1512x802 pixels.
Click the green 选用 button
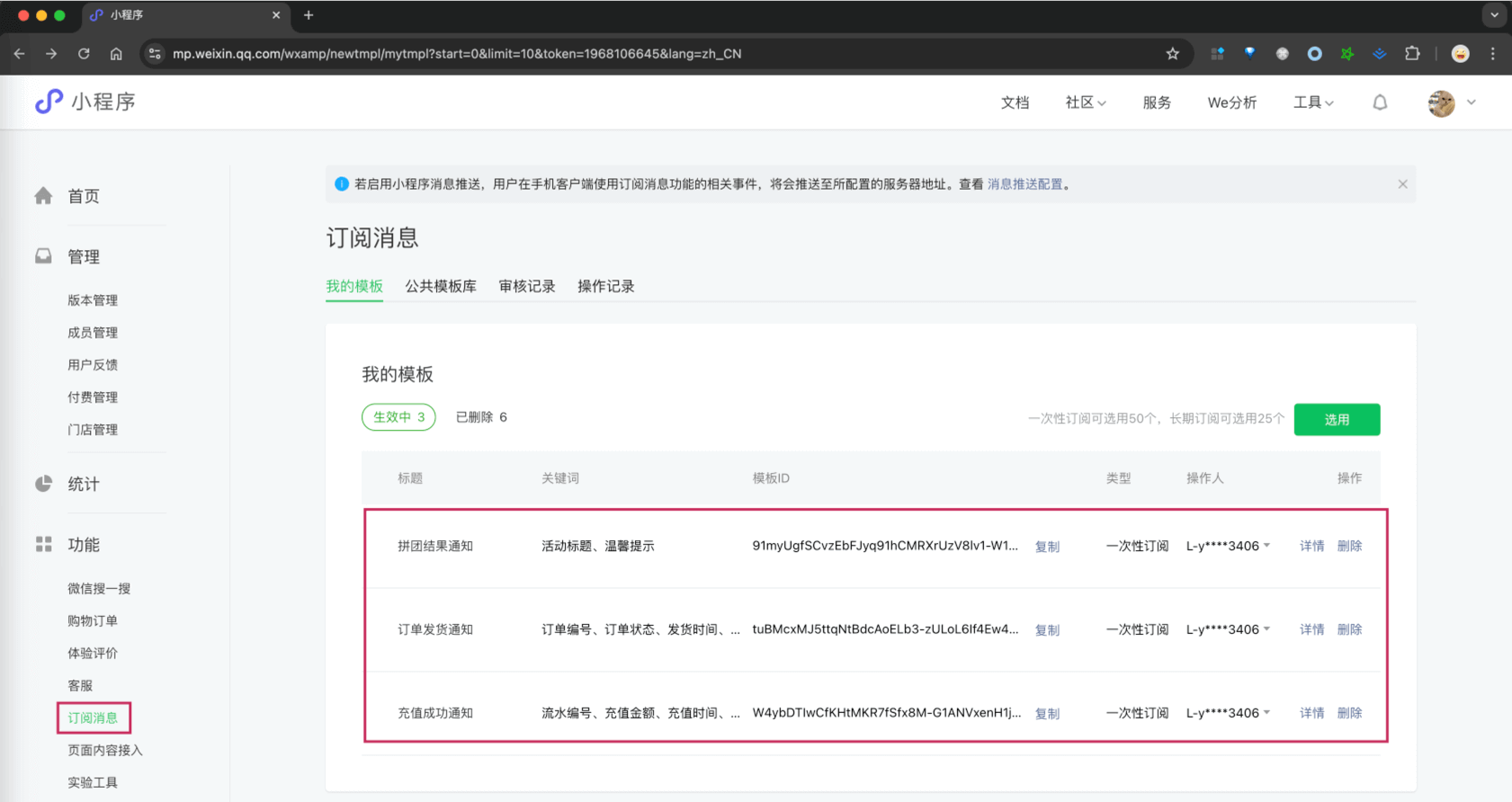coord(1337,419)
